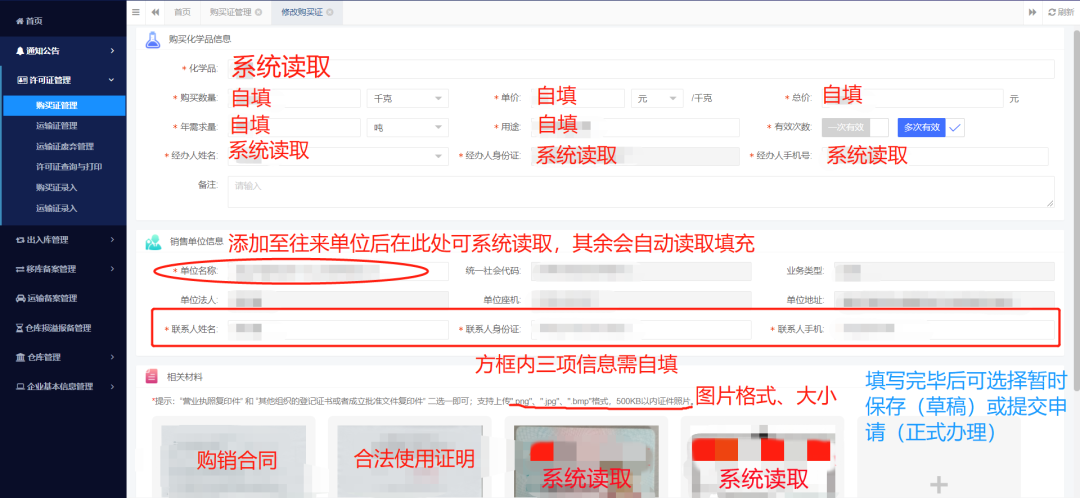Open the 元 currency dropdown for 单价
The height and width of the screenshot is (498, 1080).
pos(657,98)
